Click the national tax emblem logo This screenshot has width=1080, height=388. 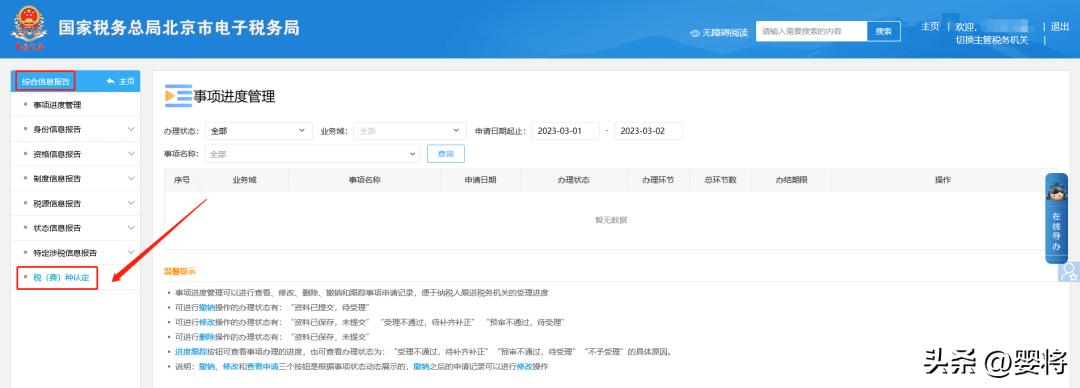click(x=29, y=28)
